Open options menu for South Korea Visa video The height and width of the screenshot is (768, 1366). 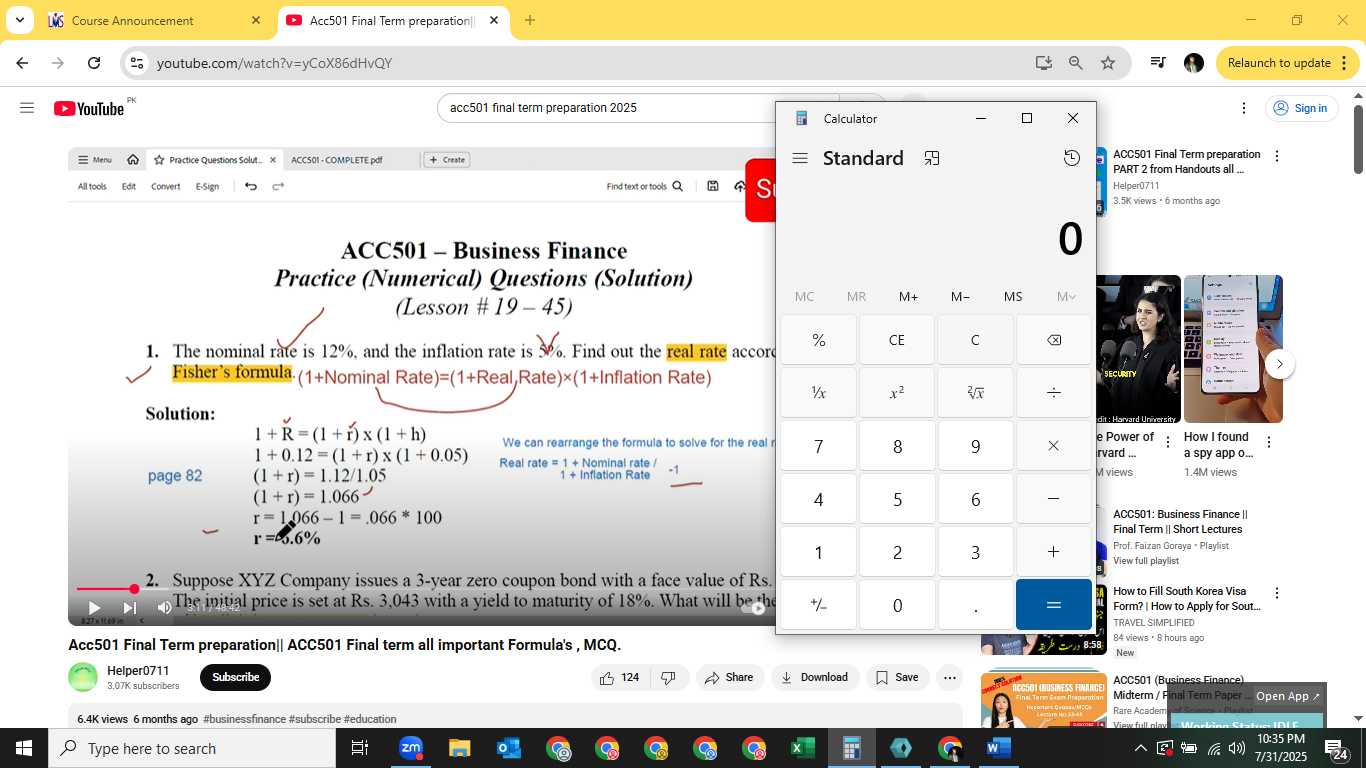coord(1276,593)
